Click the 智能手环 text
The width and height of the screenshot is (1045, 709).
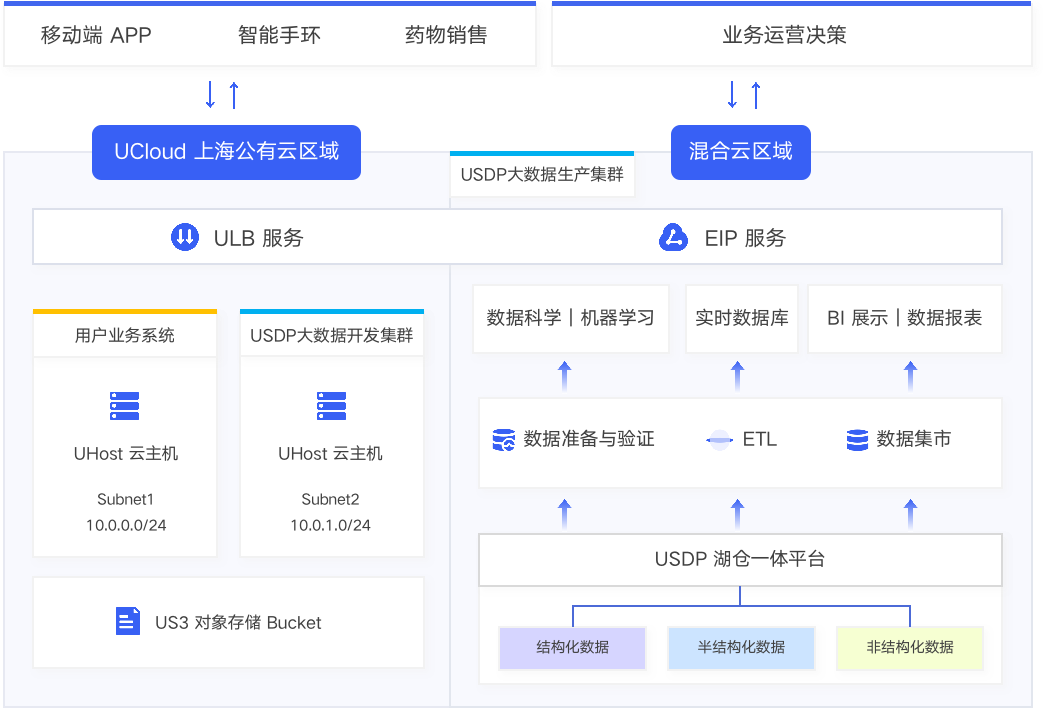(x=279, y=35)
